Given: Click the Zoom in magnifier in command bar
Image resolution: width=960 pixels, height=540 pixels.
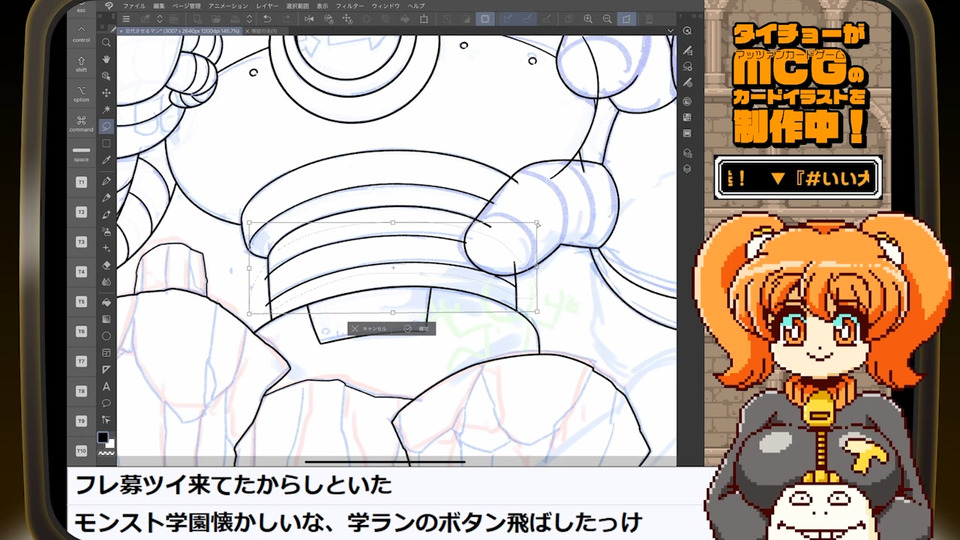Looking at the screenshot, I should [x=588, y=19].
